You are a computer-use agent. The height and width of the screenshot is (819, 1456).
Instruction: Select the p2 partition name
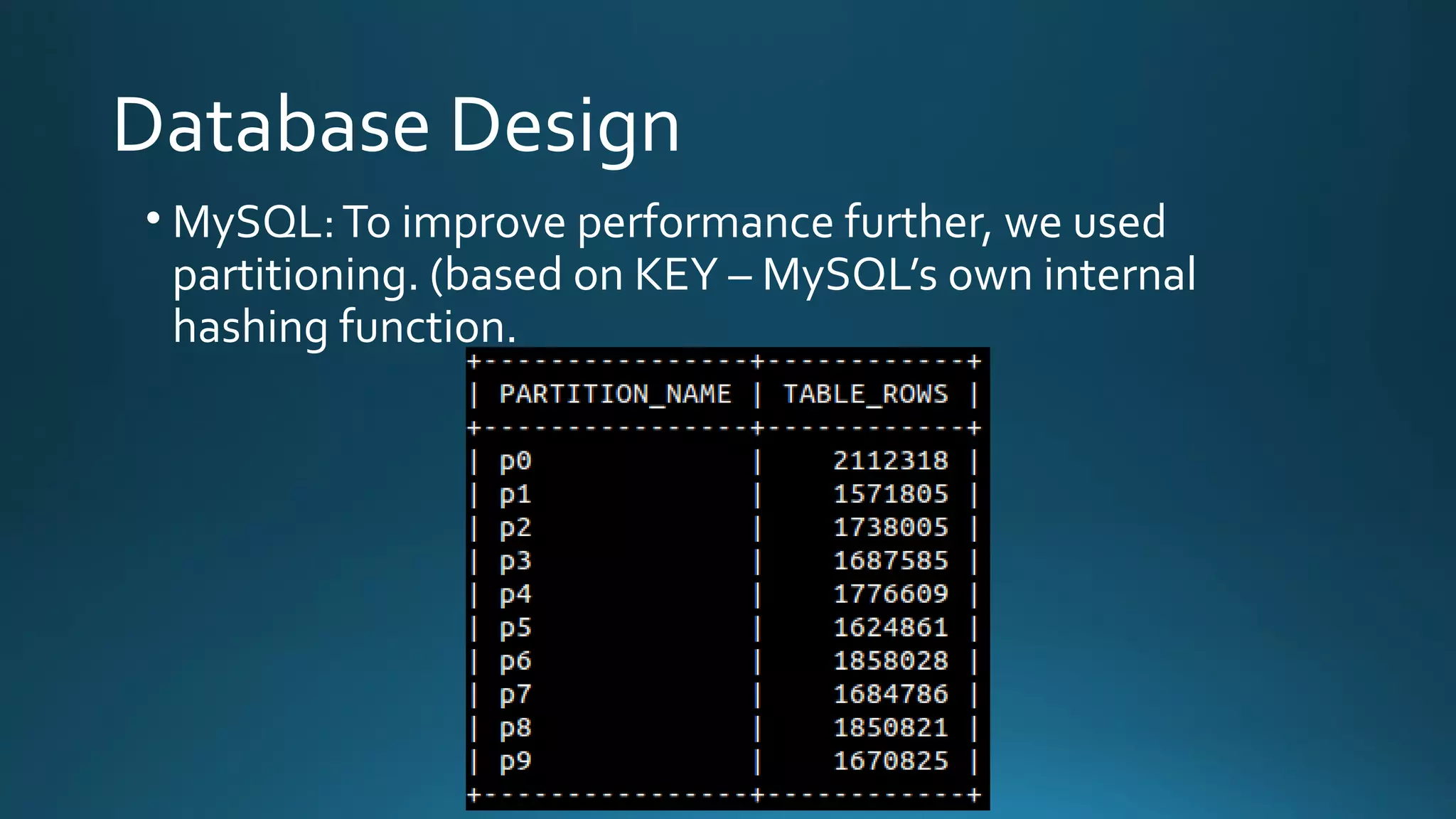(x=515, y=528)
